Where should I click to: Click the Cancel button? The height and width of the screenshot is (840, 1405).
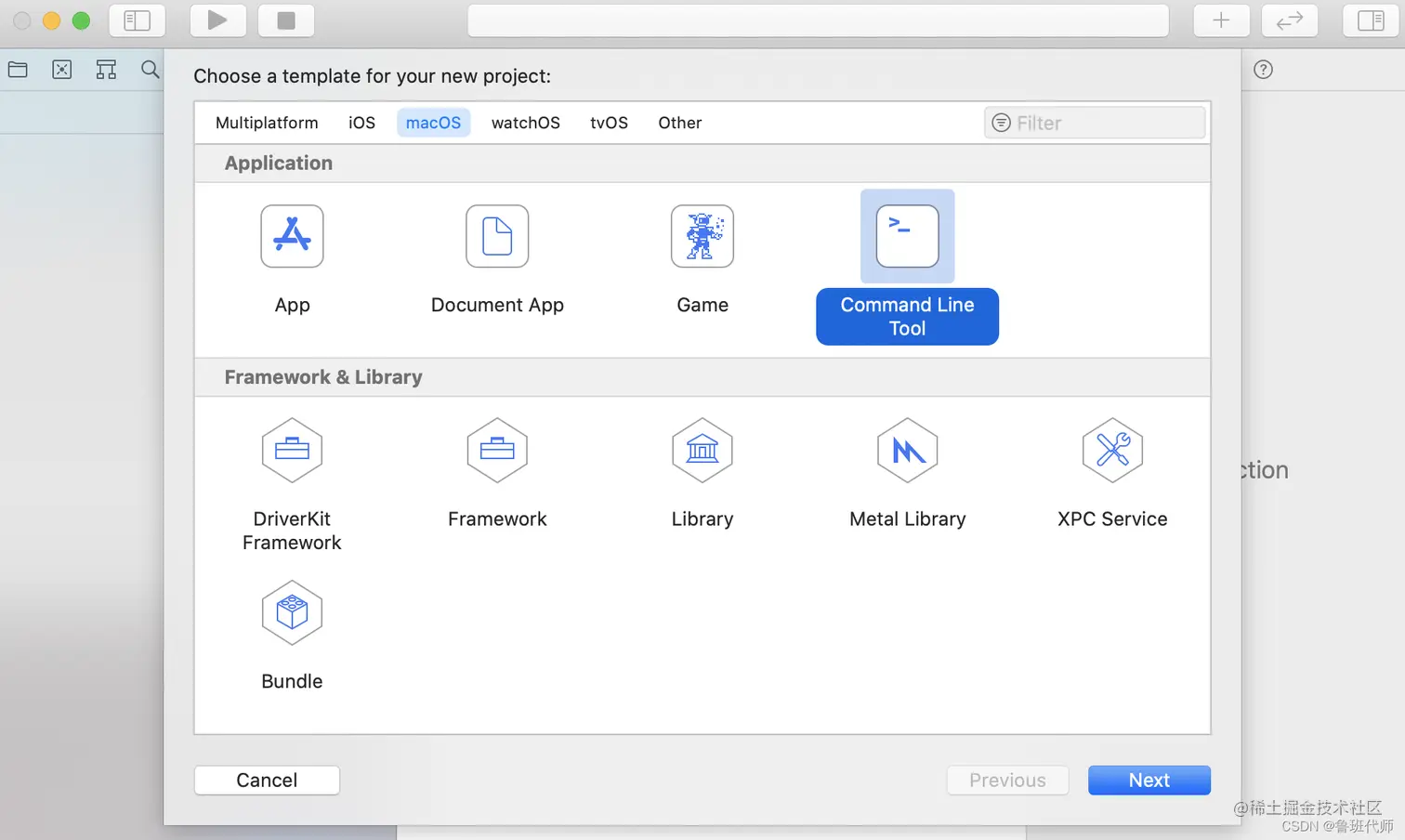(267, 781)
